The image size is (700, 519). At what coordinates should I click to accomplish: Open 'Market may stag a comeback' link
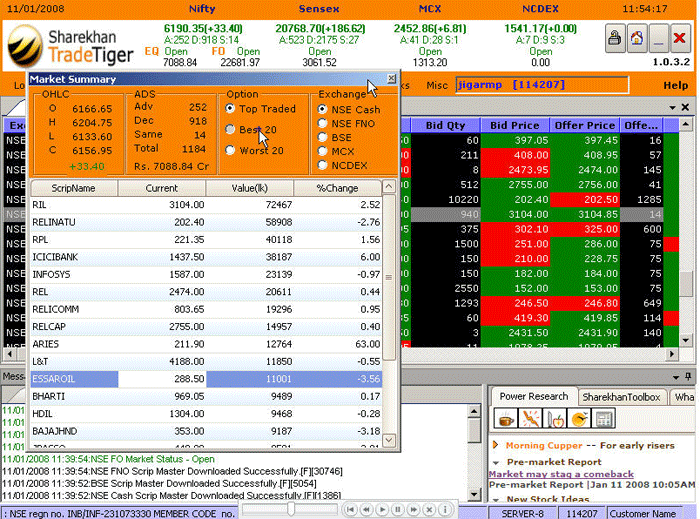coord(561,474)
